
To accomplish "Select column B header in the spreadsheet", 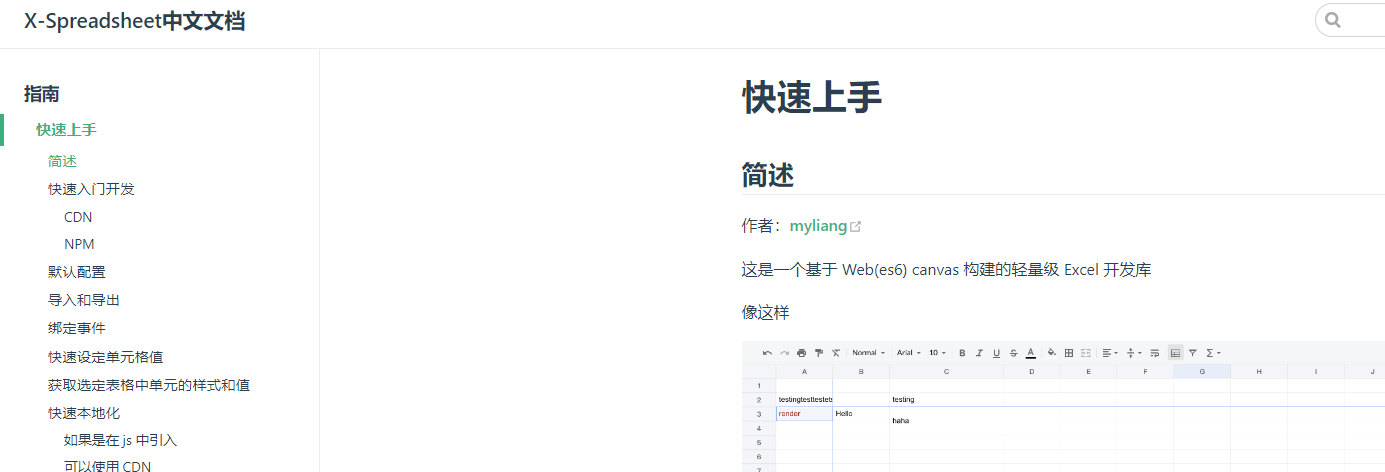I will 861,372.
